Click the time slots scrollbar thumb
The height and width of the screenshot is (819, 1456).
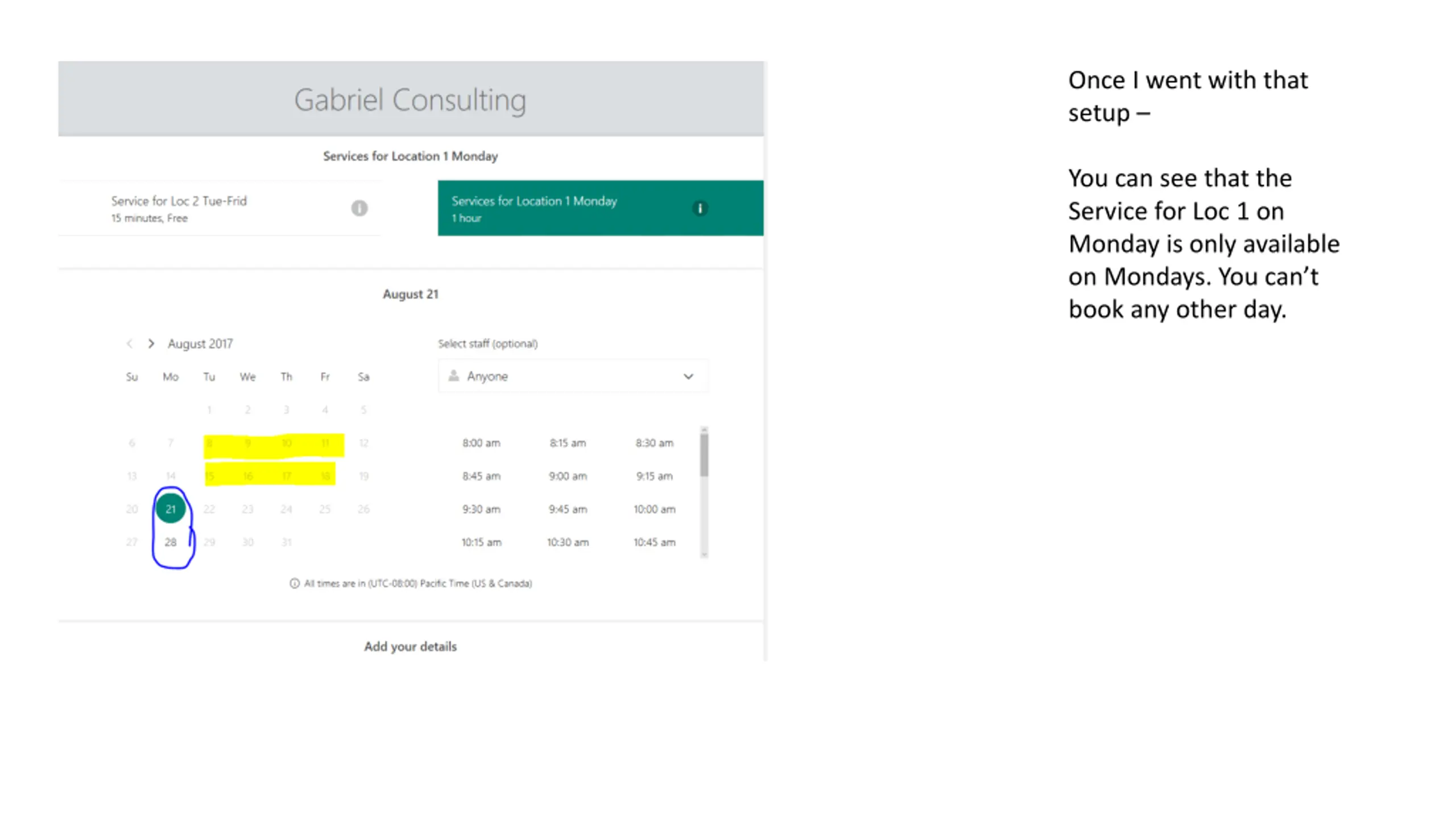704,454
